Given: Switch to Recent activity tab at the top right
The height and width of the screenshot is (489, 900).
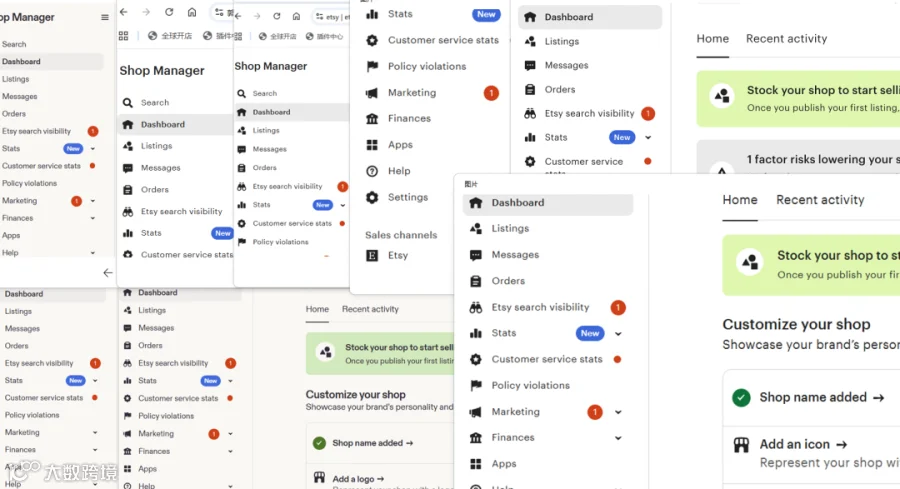Looking at the screenshot, I should click(x=786, y=38).
